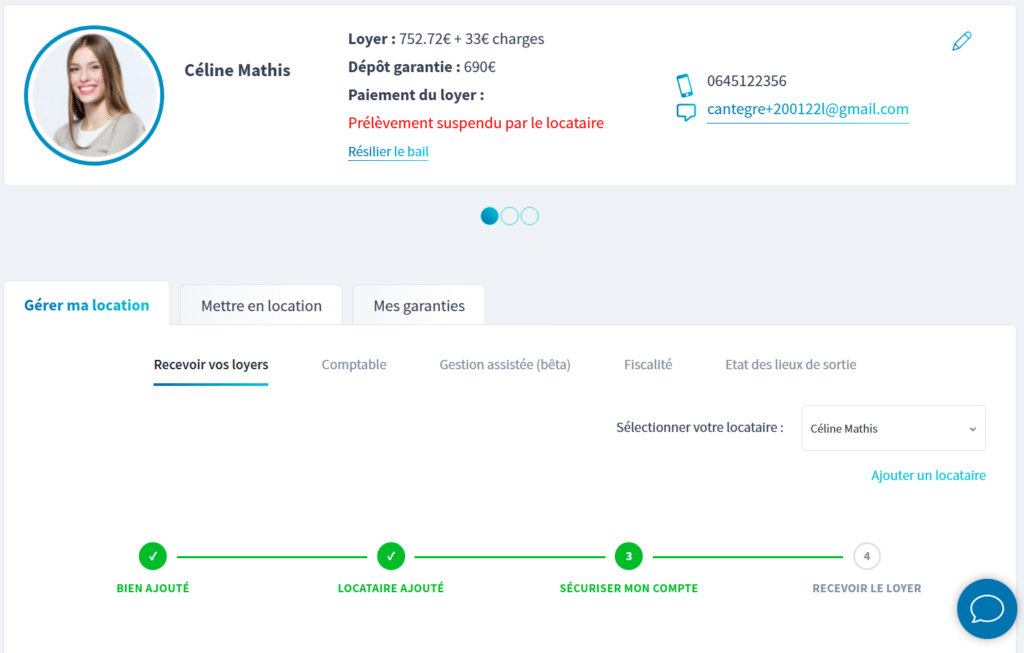Click Ajouter un locataire link
Screen dimensions: 1024x653
(928, 476)
